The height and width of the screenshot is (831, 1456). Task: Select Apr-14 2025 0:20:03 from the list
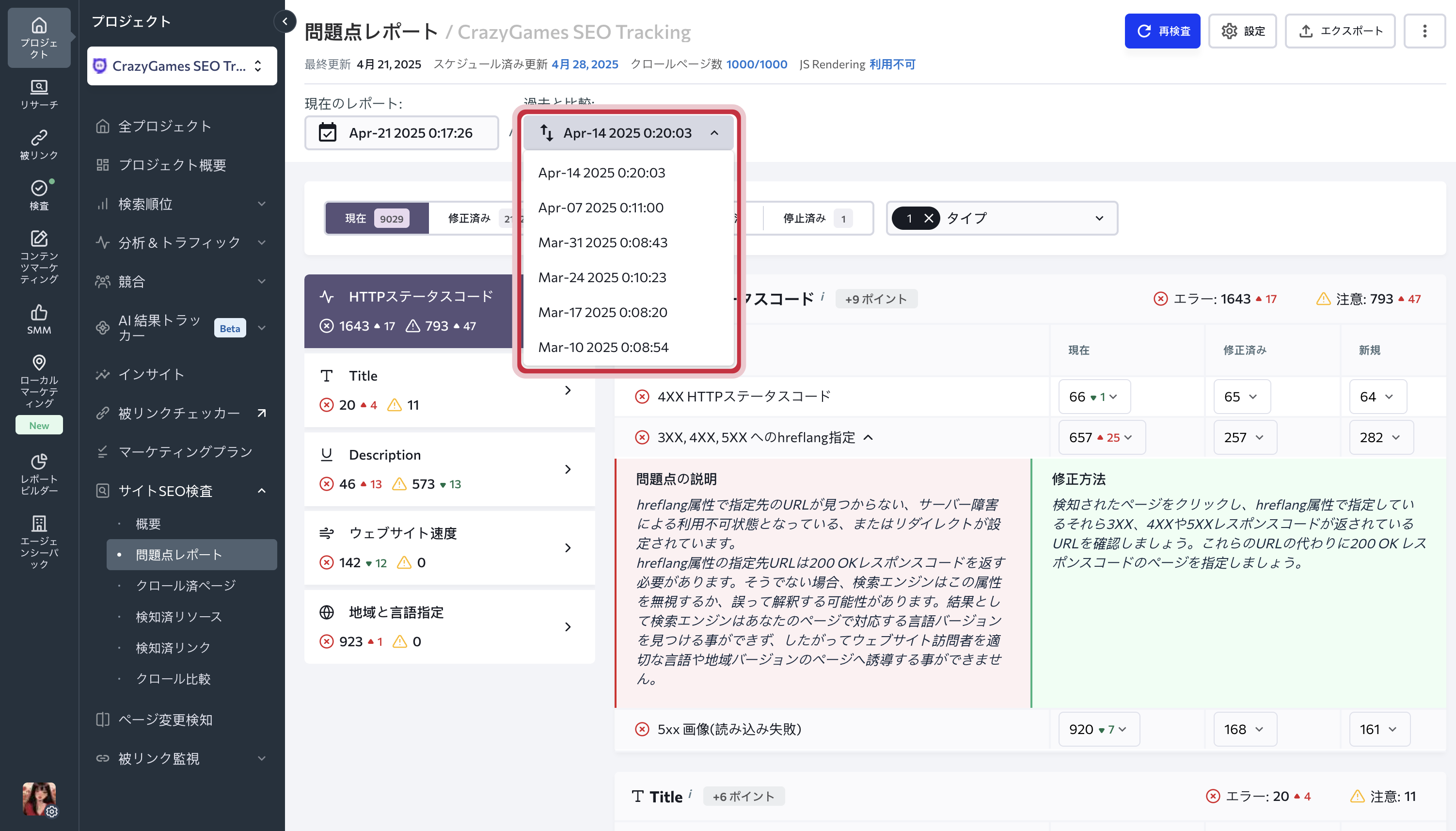[628, 173]
